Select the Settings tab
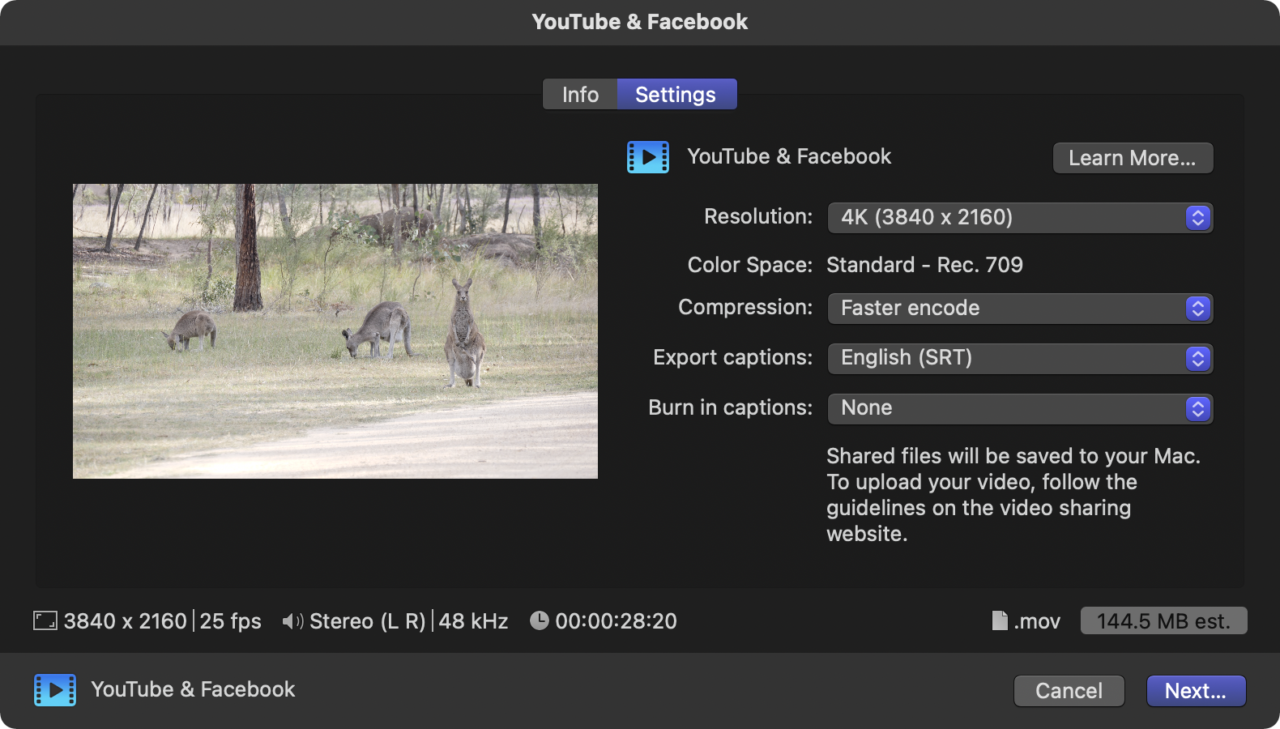The image size is (1280, 729). pyautogui.click(x=677, y=95)
